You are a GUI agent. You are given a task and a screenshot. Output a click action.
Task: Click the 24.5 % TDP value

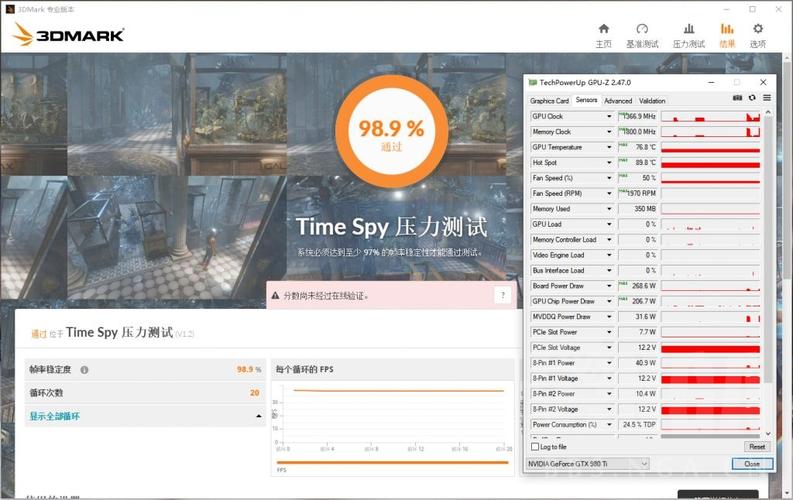click(x=637, y=425)
